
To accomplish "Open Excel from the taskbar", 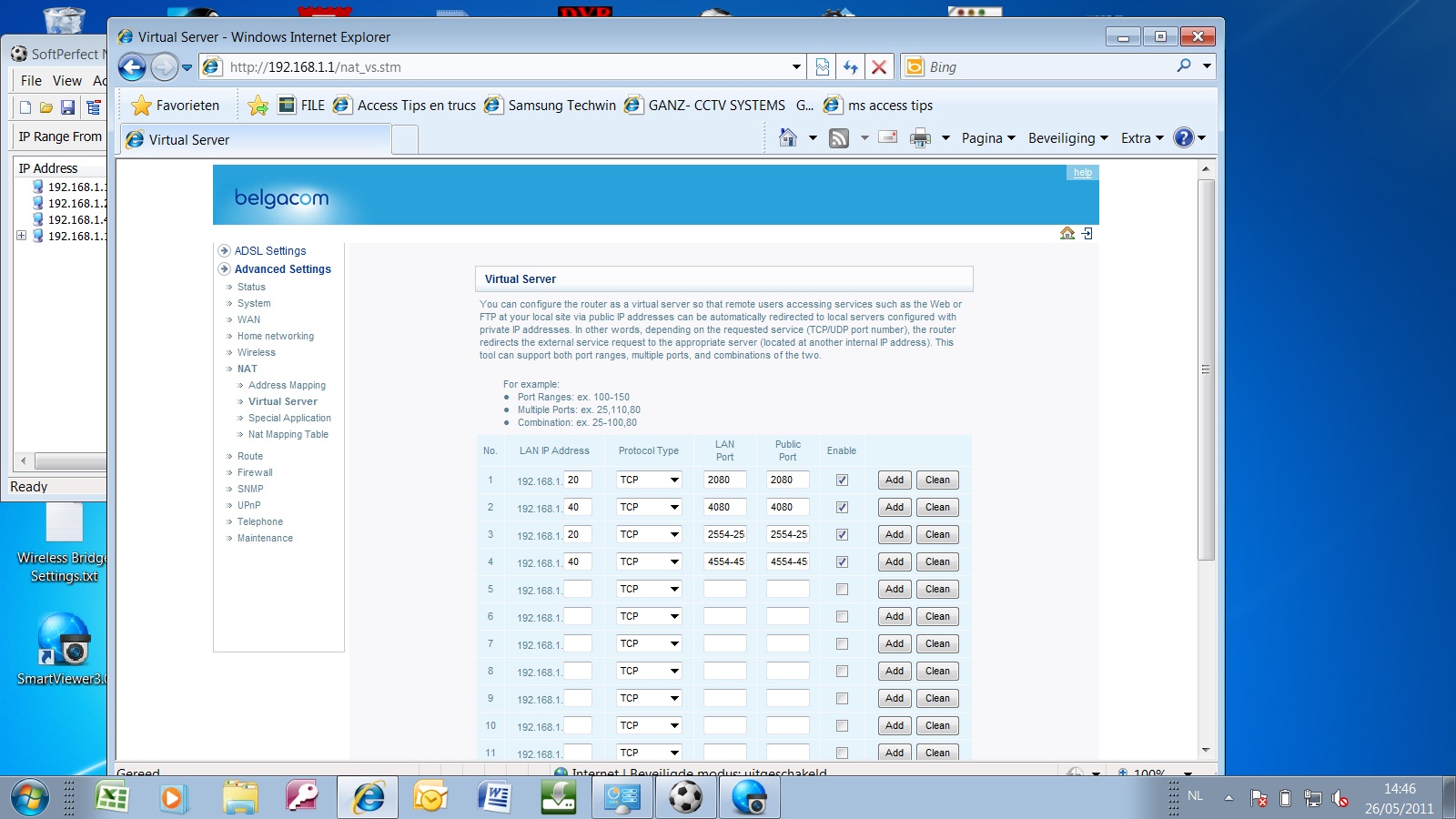I will click(112, 798).
